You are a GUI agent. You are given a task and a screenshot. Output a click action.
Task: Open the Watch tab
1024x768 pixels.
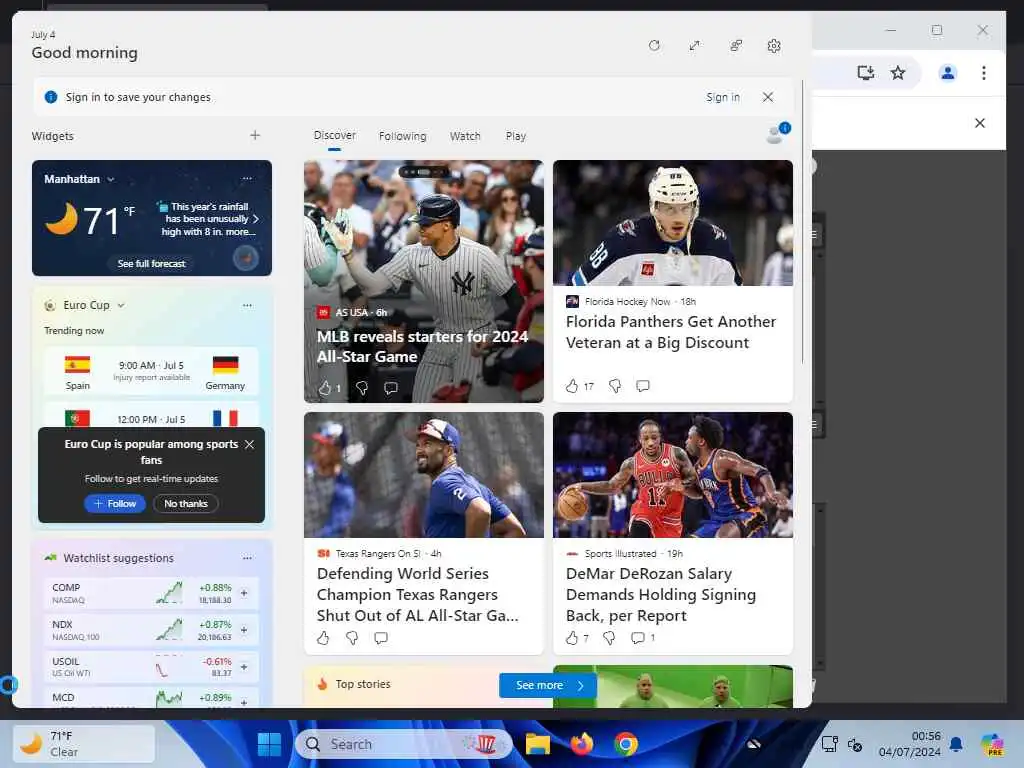[x=465, y=136]
